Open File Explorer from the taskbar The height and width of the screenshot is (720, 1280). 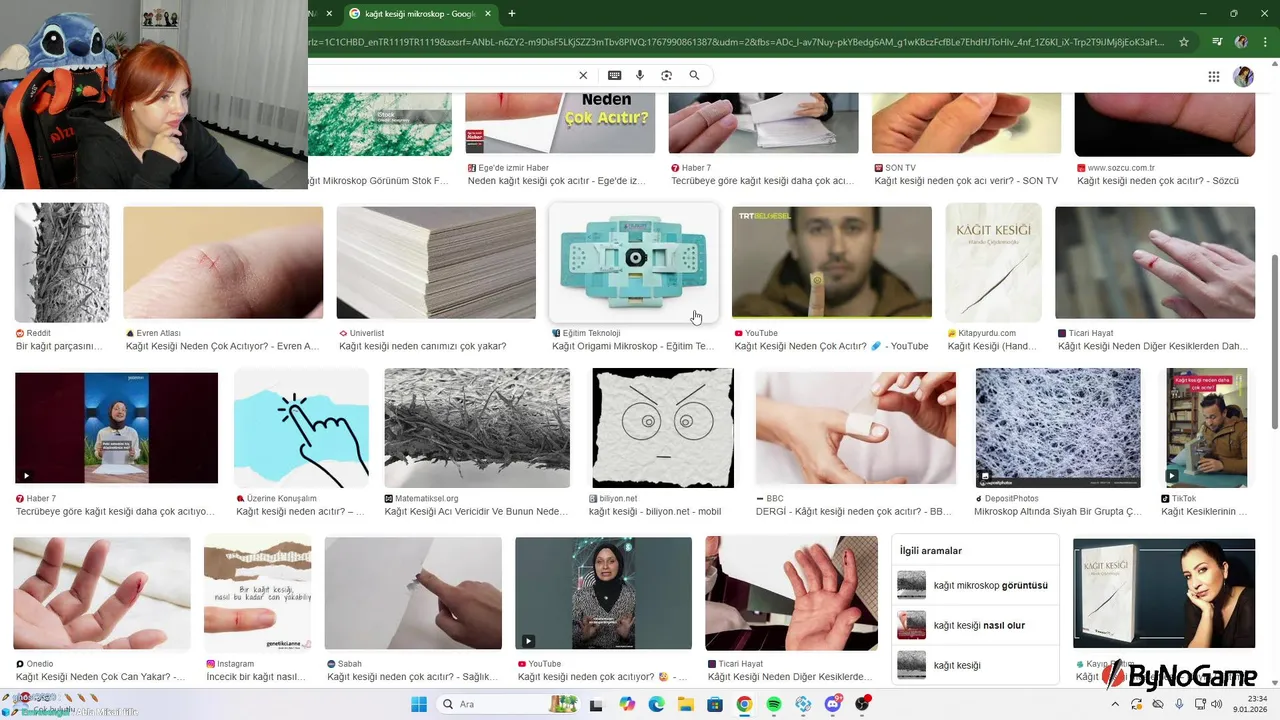[x=686, y=704]
